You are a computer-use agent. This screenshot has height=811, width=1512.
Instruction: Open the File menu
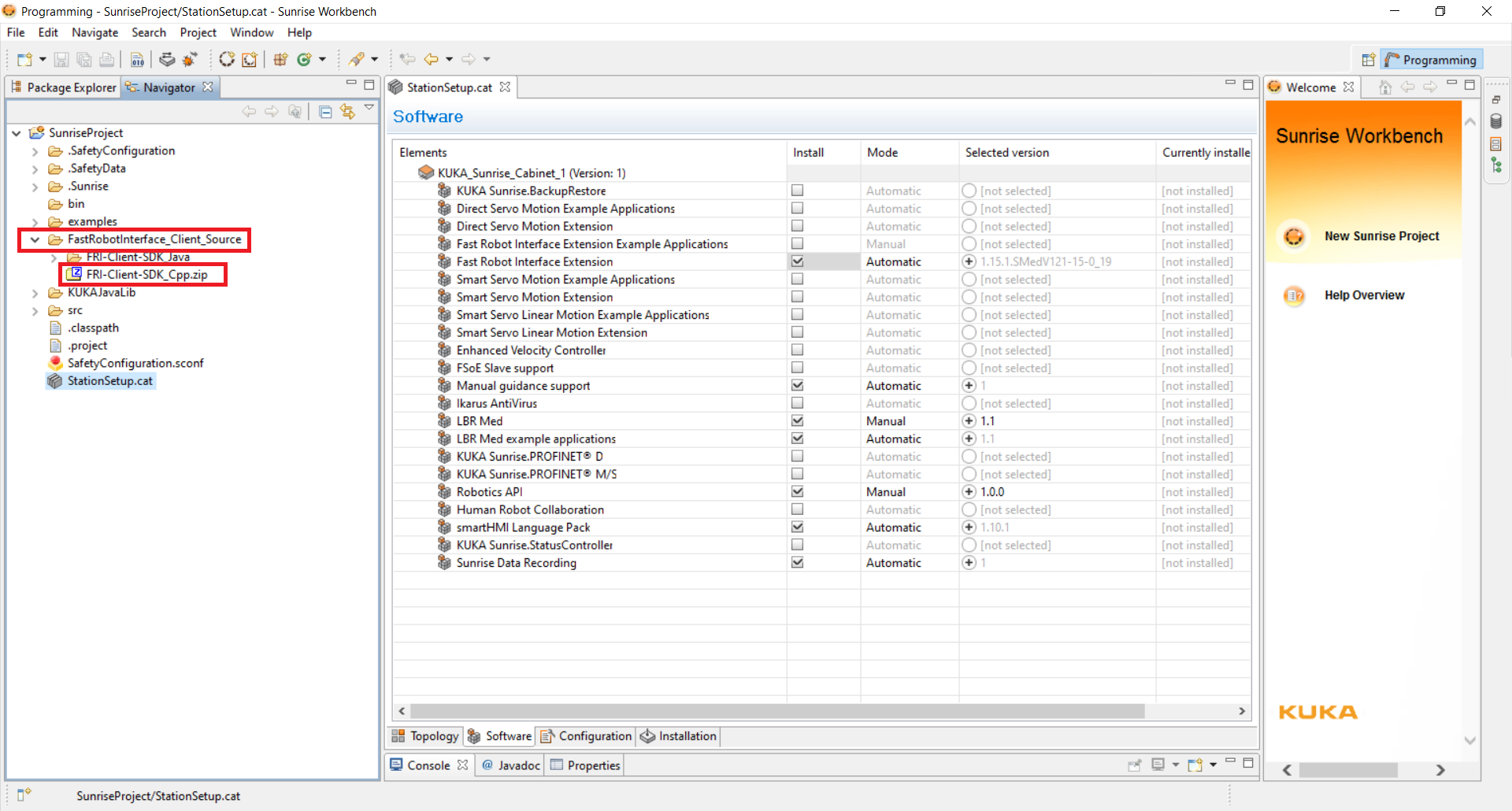click(16, 32)
